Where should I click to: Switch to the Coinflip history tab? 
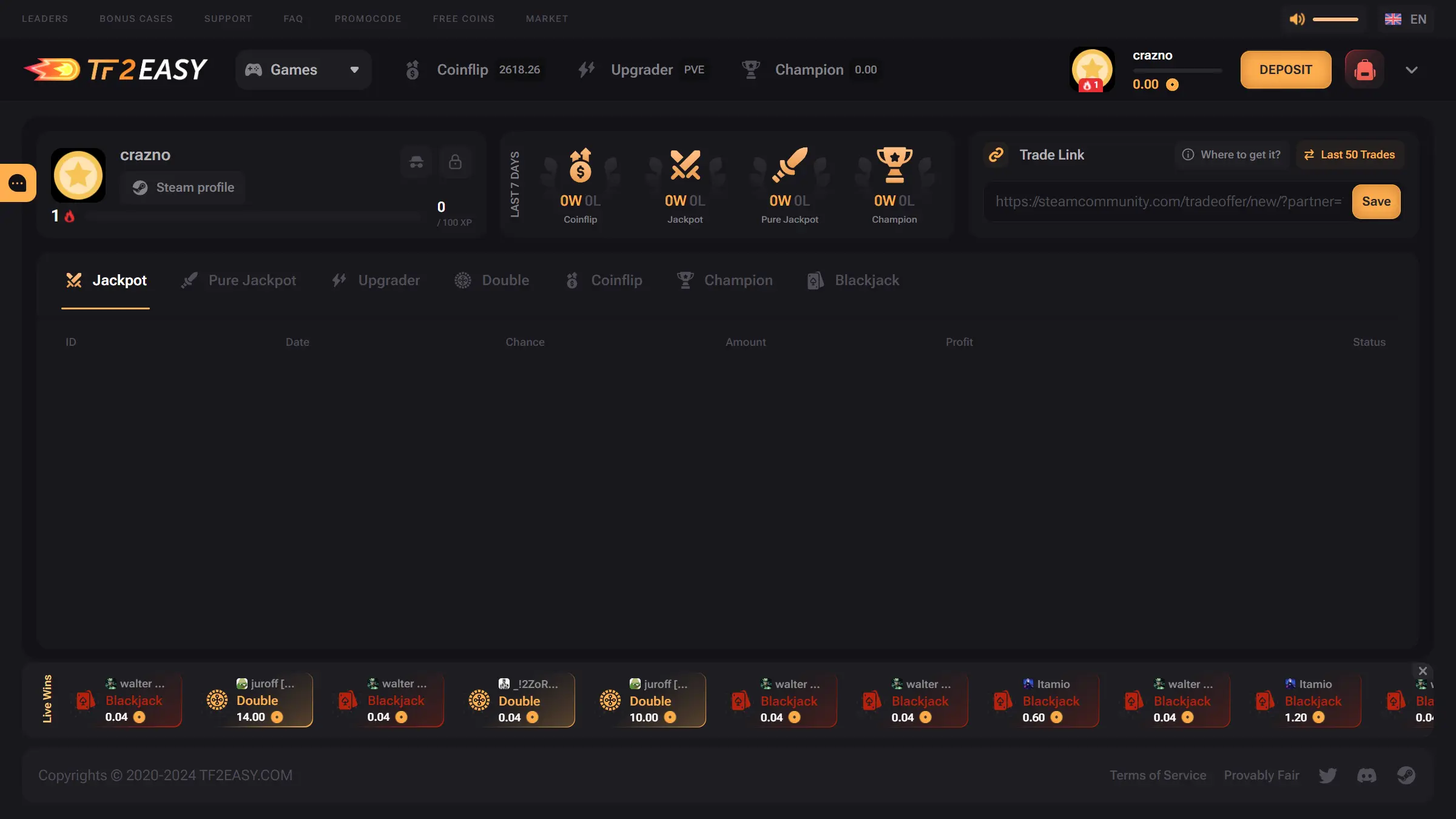coord(604,280)
